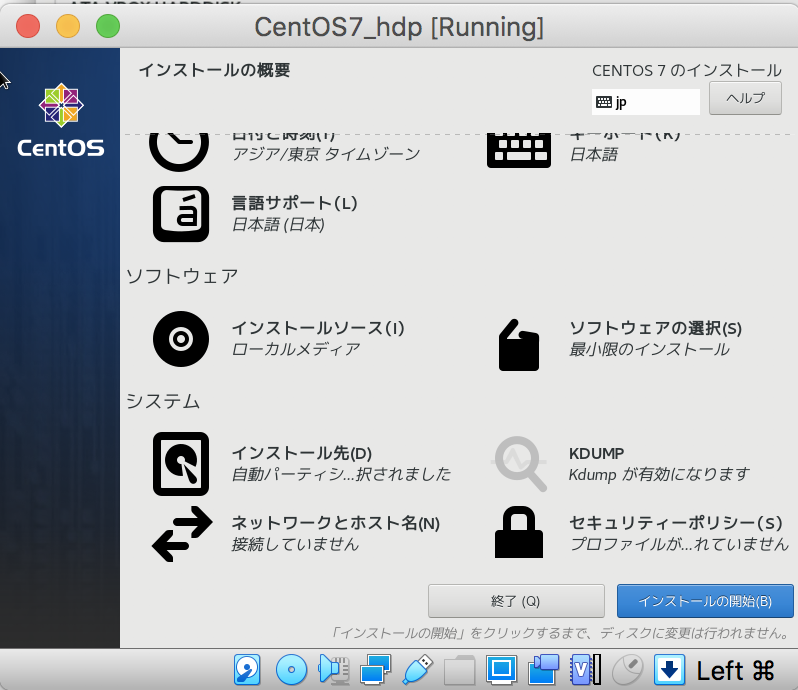Click the ヘルプ help button
798x690 pixels.
pos(745,98)
